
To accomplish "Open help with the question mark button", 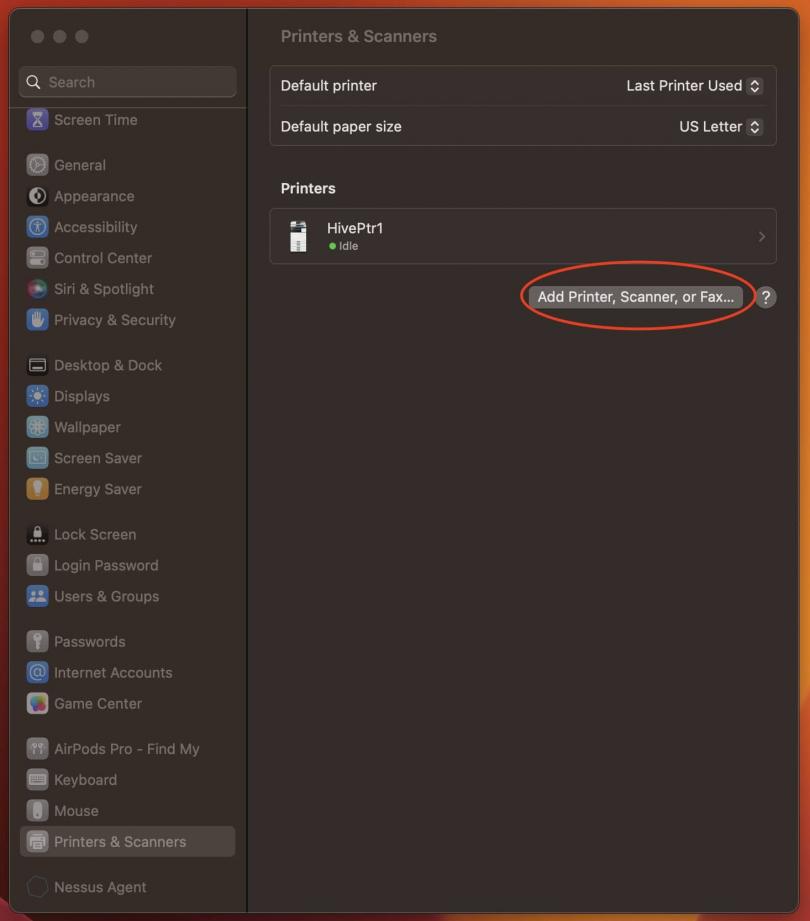I will (x=765, y=297).
